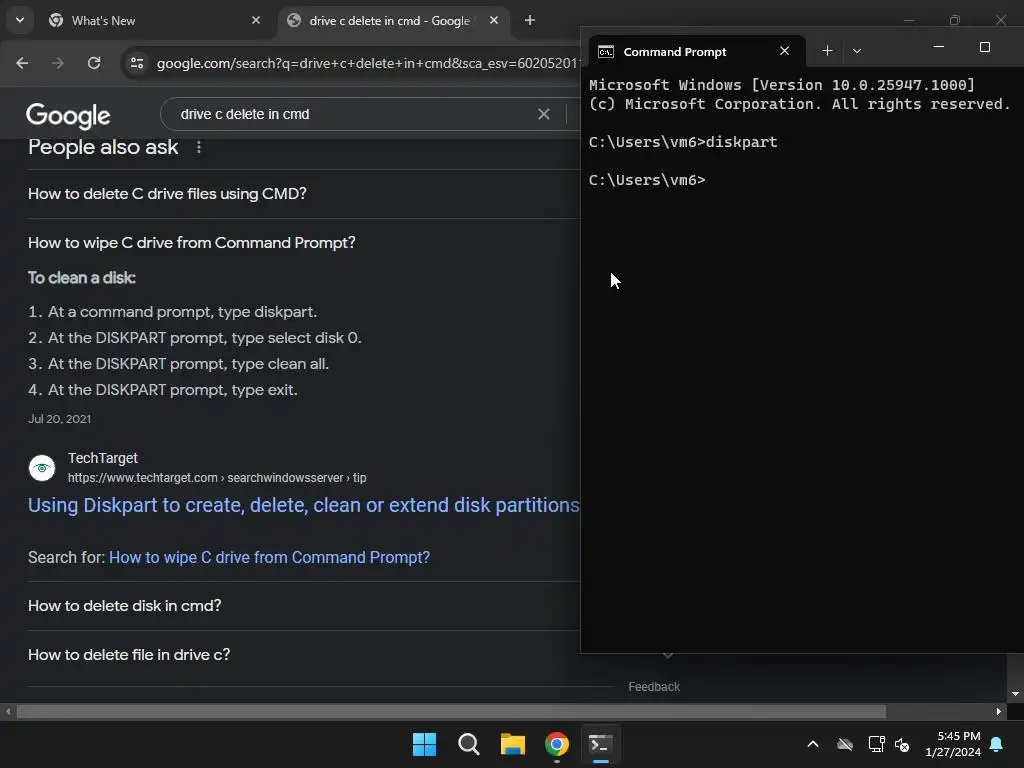Open People also ask more options
This screenshot has width=1024, height=768.
(x=199, y=148)
